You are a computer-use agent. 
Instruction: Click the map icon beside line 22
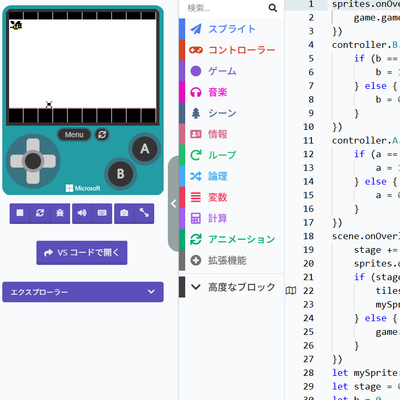pyautogui.click(x=291, y=291)
